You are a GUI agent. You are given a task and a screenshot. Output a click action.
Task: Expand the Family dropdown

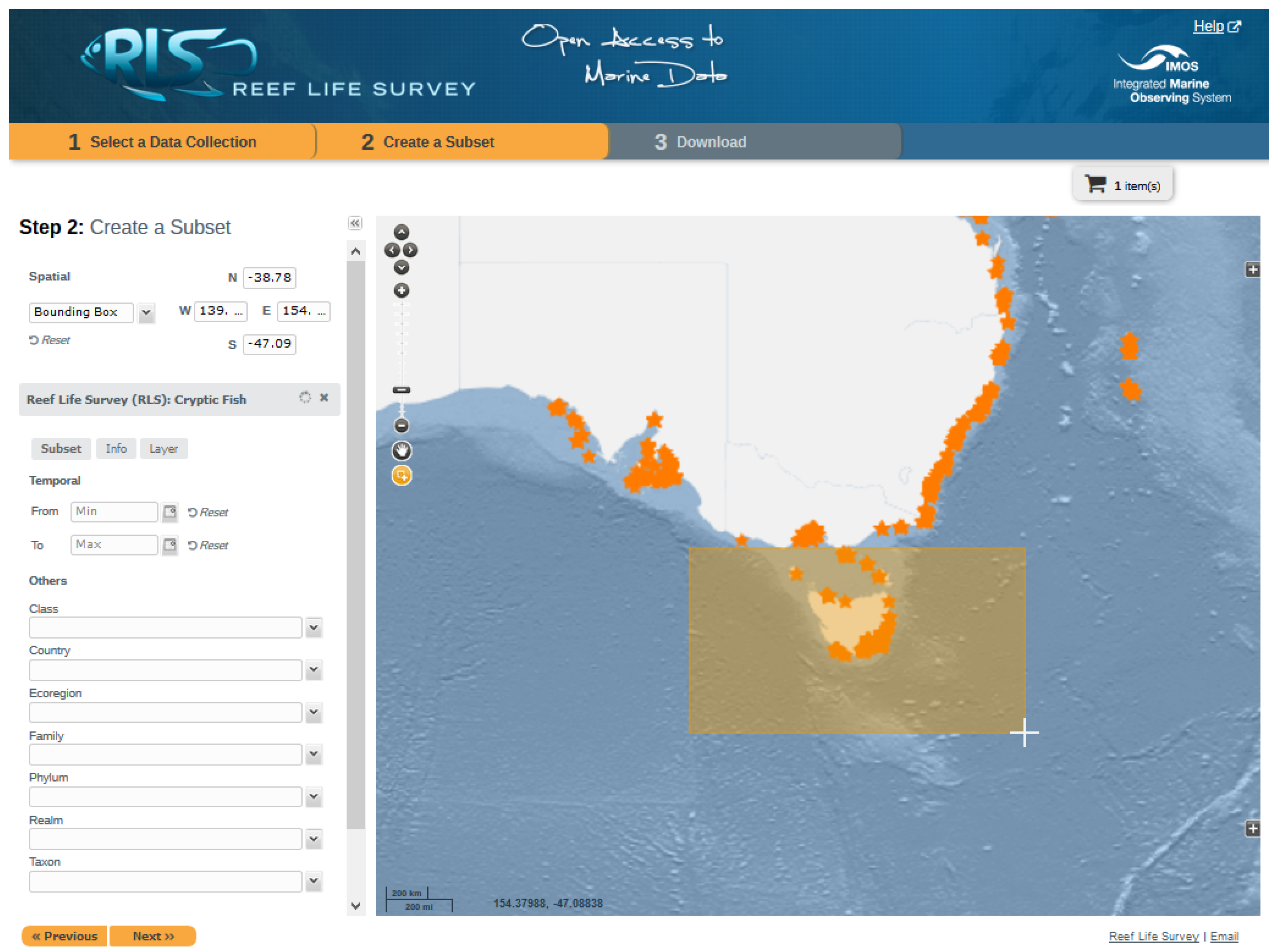coord(313,754)
